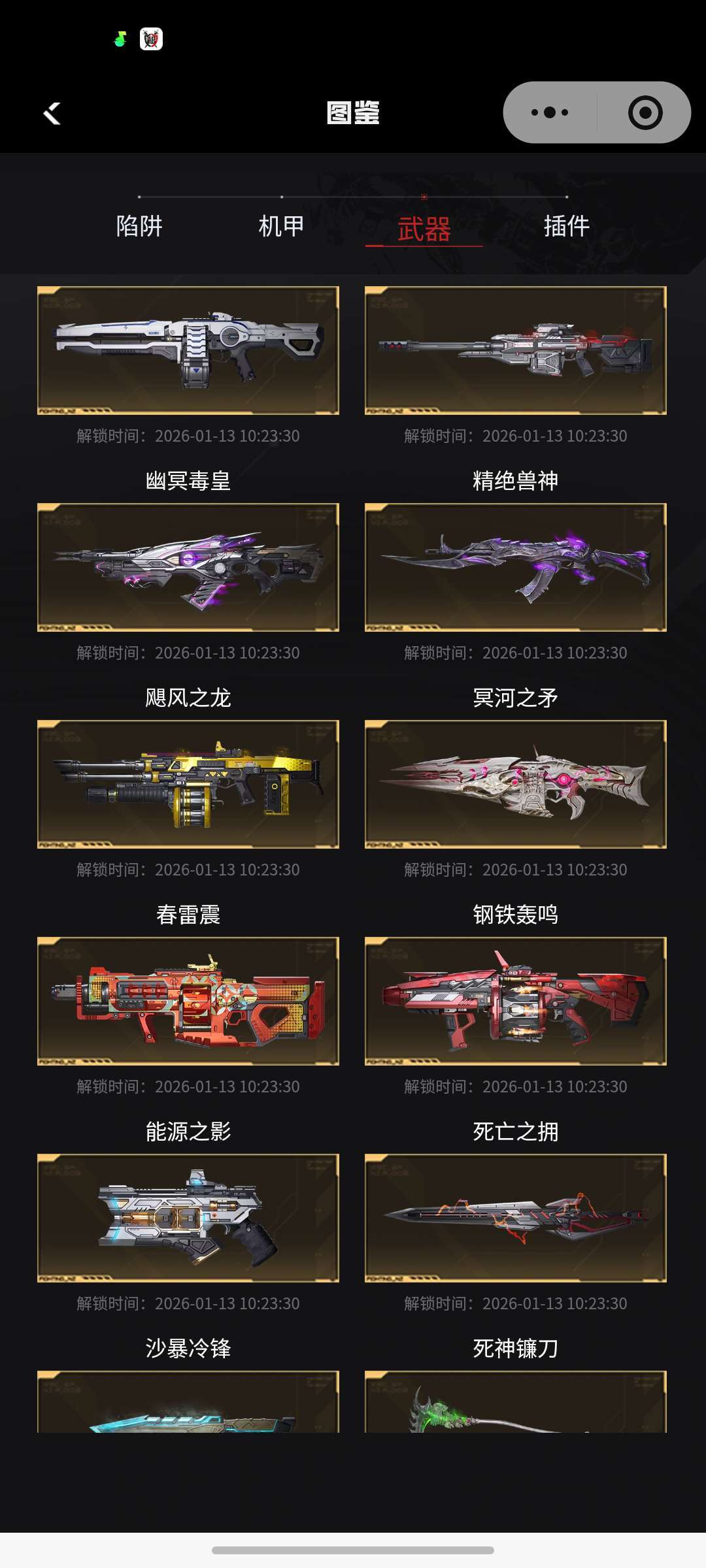The height and width of the screenshot is (1568, 706).
Task: Tap the 图鉴 page title
Action: click(353, 112)
